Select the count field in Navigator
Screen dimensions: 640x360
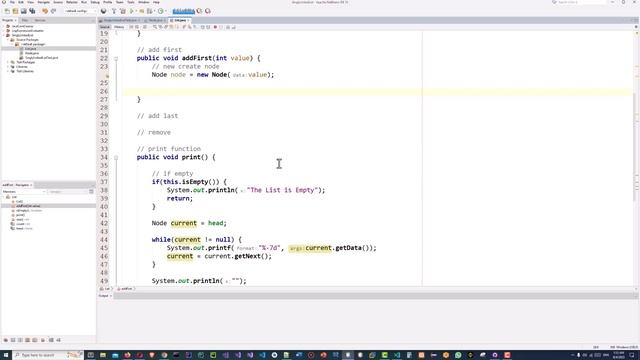pyautogui.click(x=23, y=224)
